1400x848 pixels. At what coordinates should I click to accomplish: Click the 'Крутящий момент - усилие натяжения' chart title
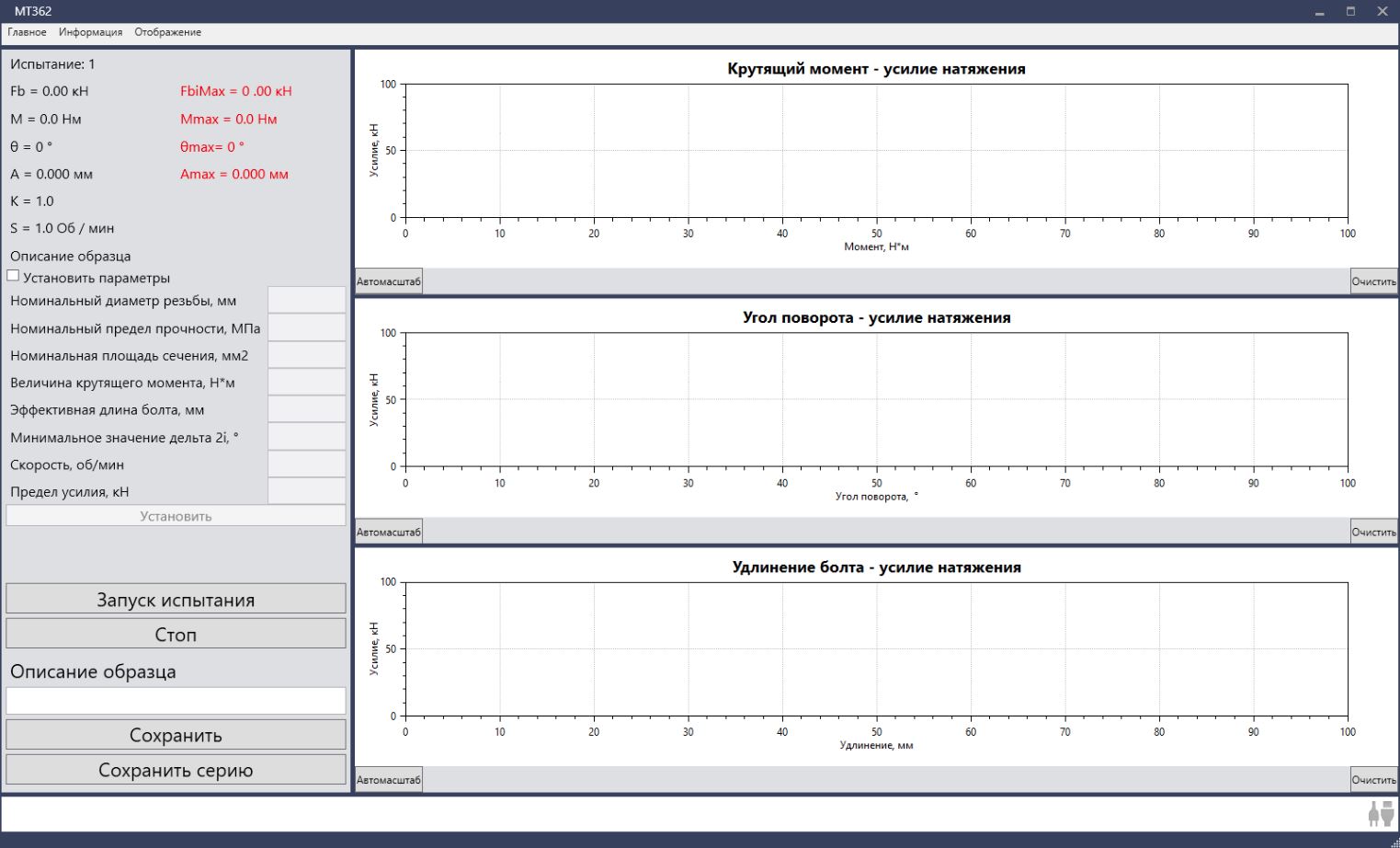pos(876,69)
